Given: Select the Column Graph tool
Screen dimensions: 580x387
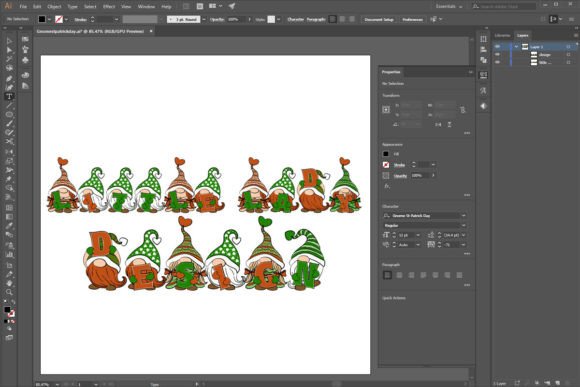Looking at the screenshot, I should point(9,255).
